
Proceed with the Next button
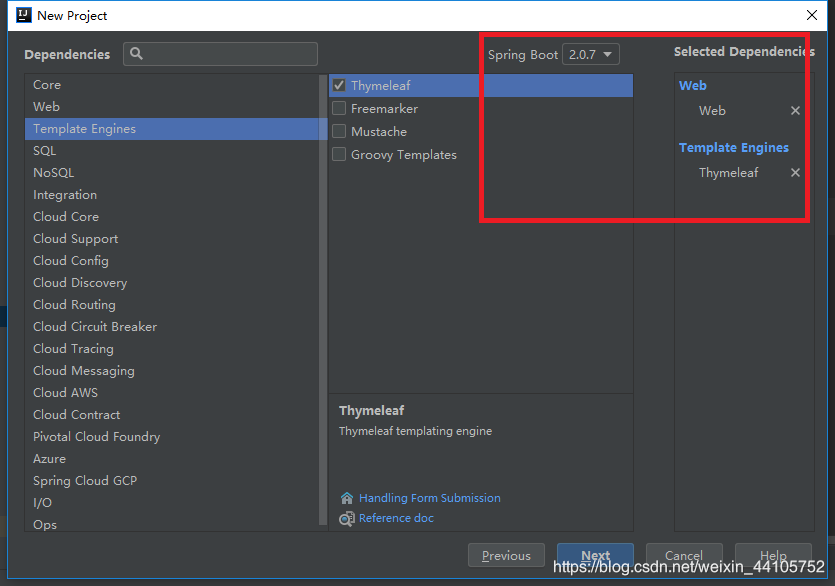tap(595, 556)
